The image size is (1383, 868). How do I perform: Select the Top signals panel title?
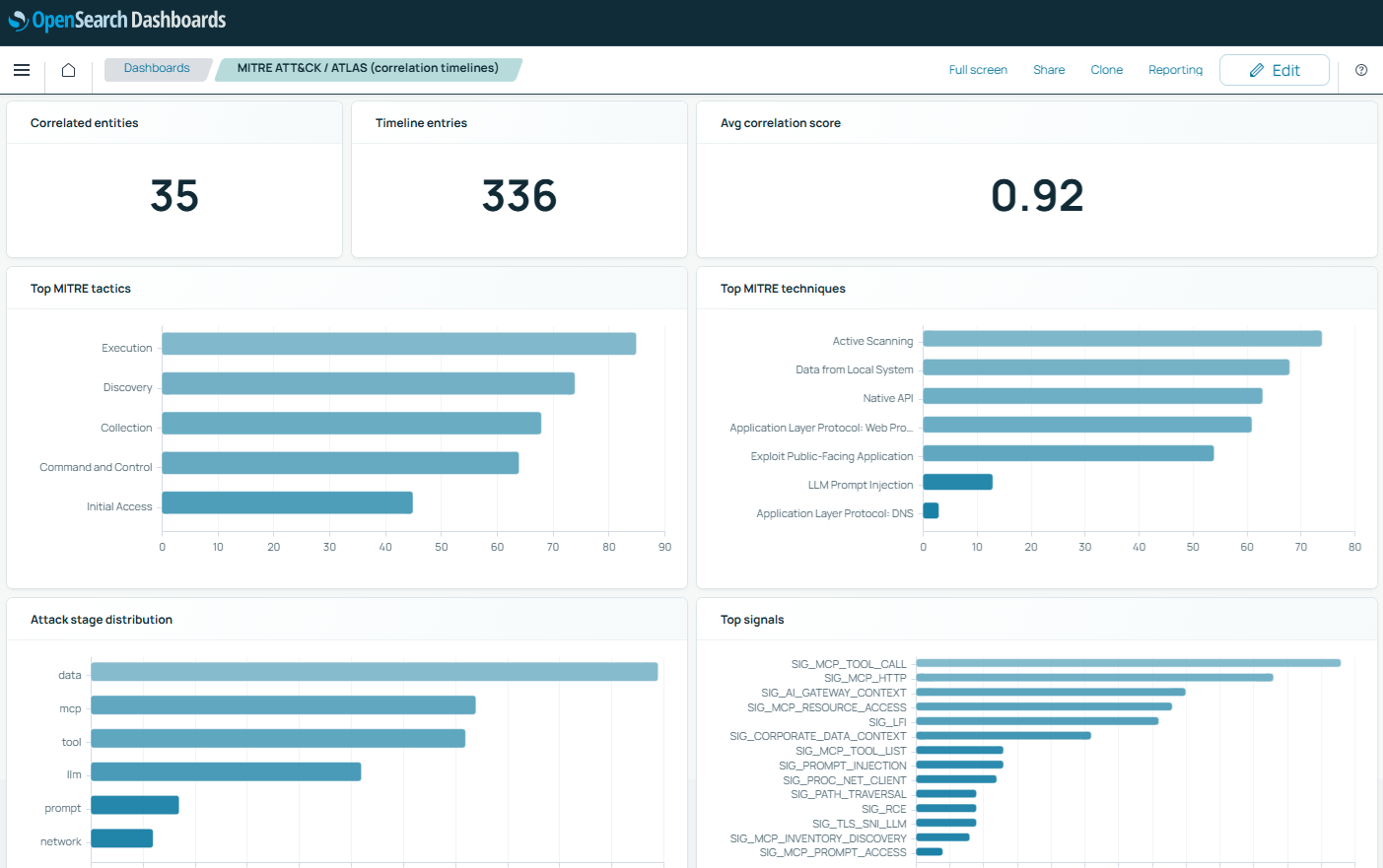click(x=752, y=620)
